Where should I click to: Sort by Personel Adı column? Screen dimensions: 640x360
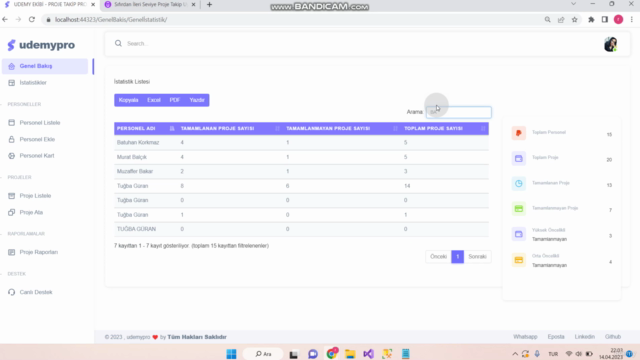[x=146, y=128]
